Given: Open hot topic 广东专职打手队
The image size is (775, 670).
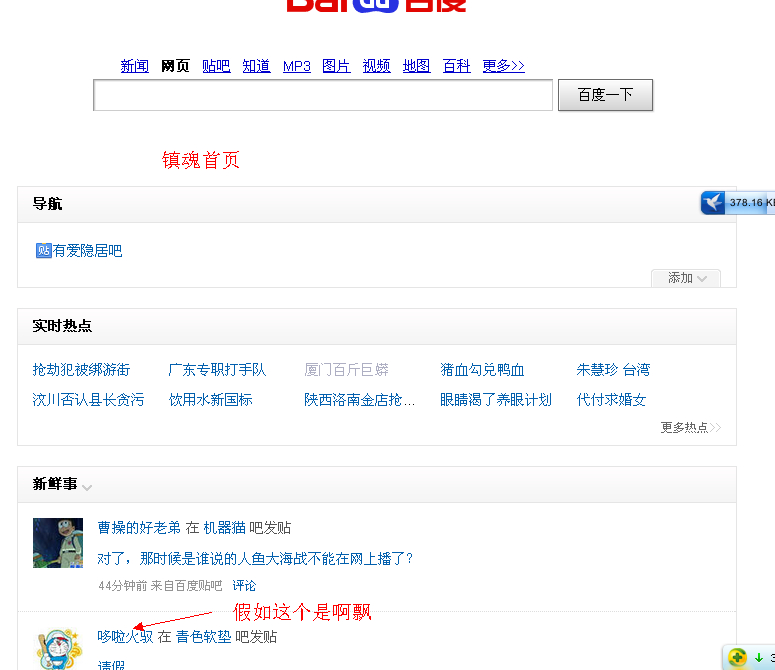Looking at the screenshot, I should (217, 370).
